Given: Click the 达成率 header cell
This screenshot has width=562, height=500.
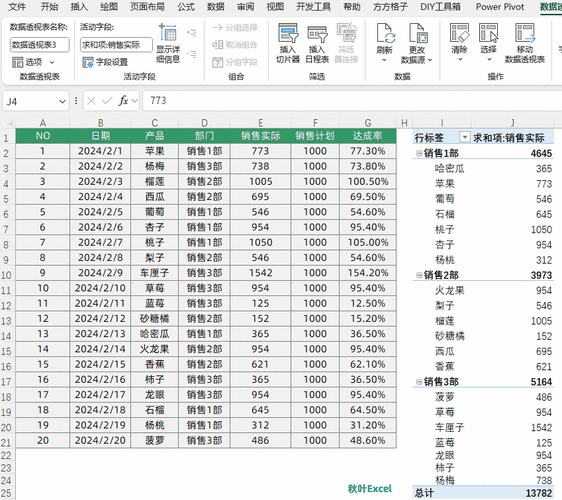Looking at the screenshot, I should coord(368,136).
